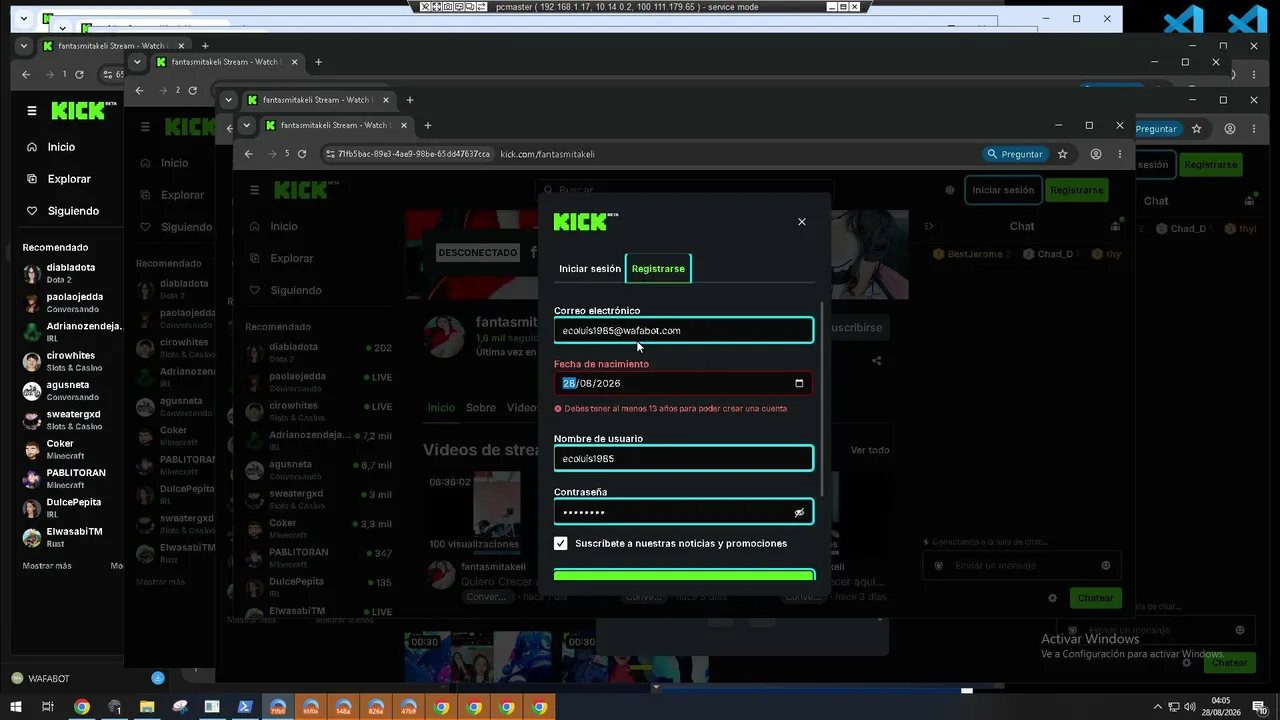Close the Kick registration dialog
1280x720 pixels.
pyautogui.click(x=801, y=222)
